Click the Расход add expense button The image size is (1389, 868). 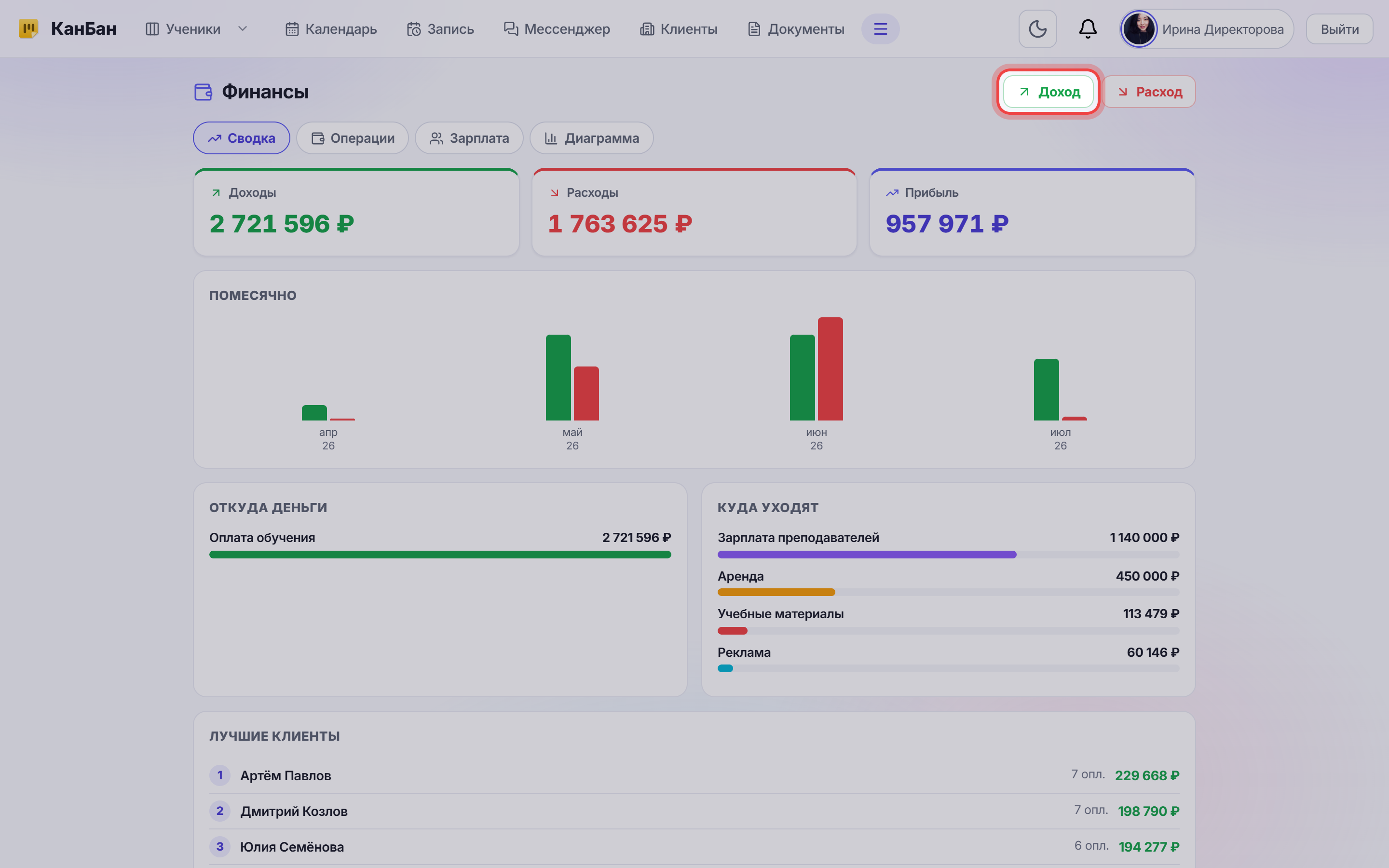tap(1150, 92)
